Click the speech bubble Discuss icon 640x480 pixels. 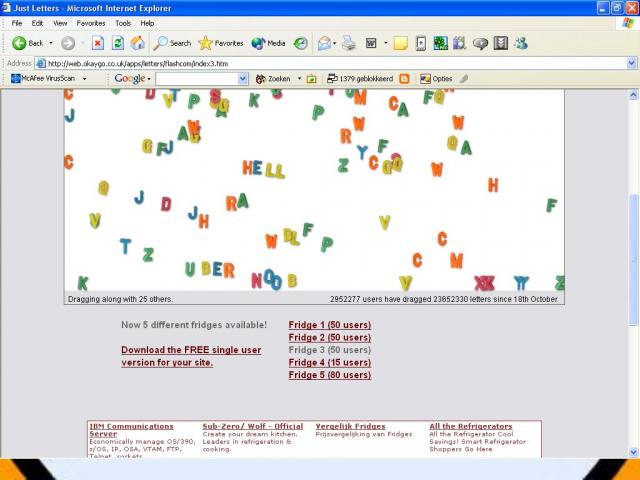[480, 43]
